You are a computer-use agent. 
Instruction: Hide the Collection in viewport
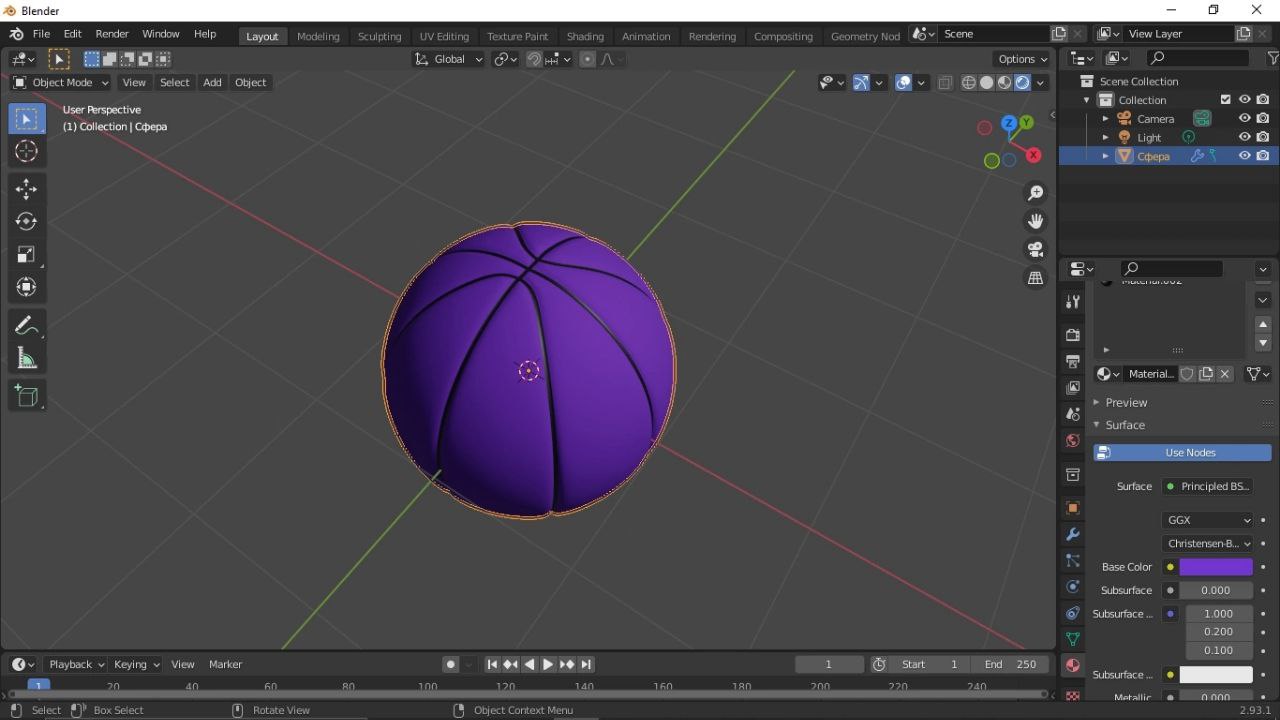pyautogui.click(x=1245, y=100)
